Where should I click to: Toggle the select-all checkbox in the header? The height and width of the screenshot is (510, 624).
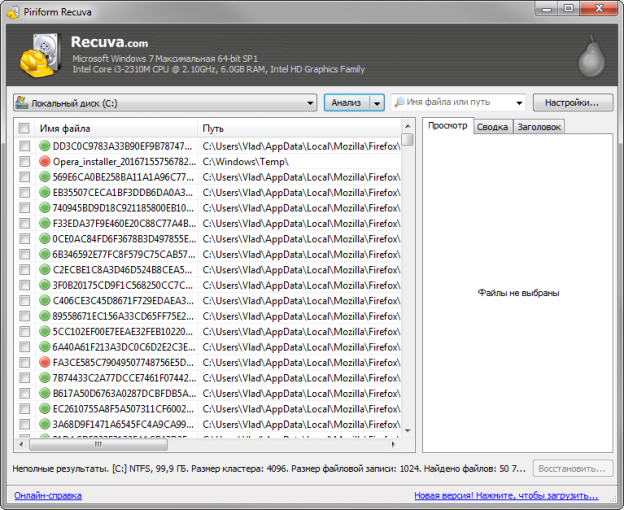click(24, 129)
